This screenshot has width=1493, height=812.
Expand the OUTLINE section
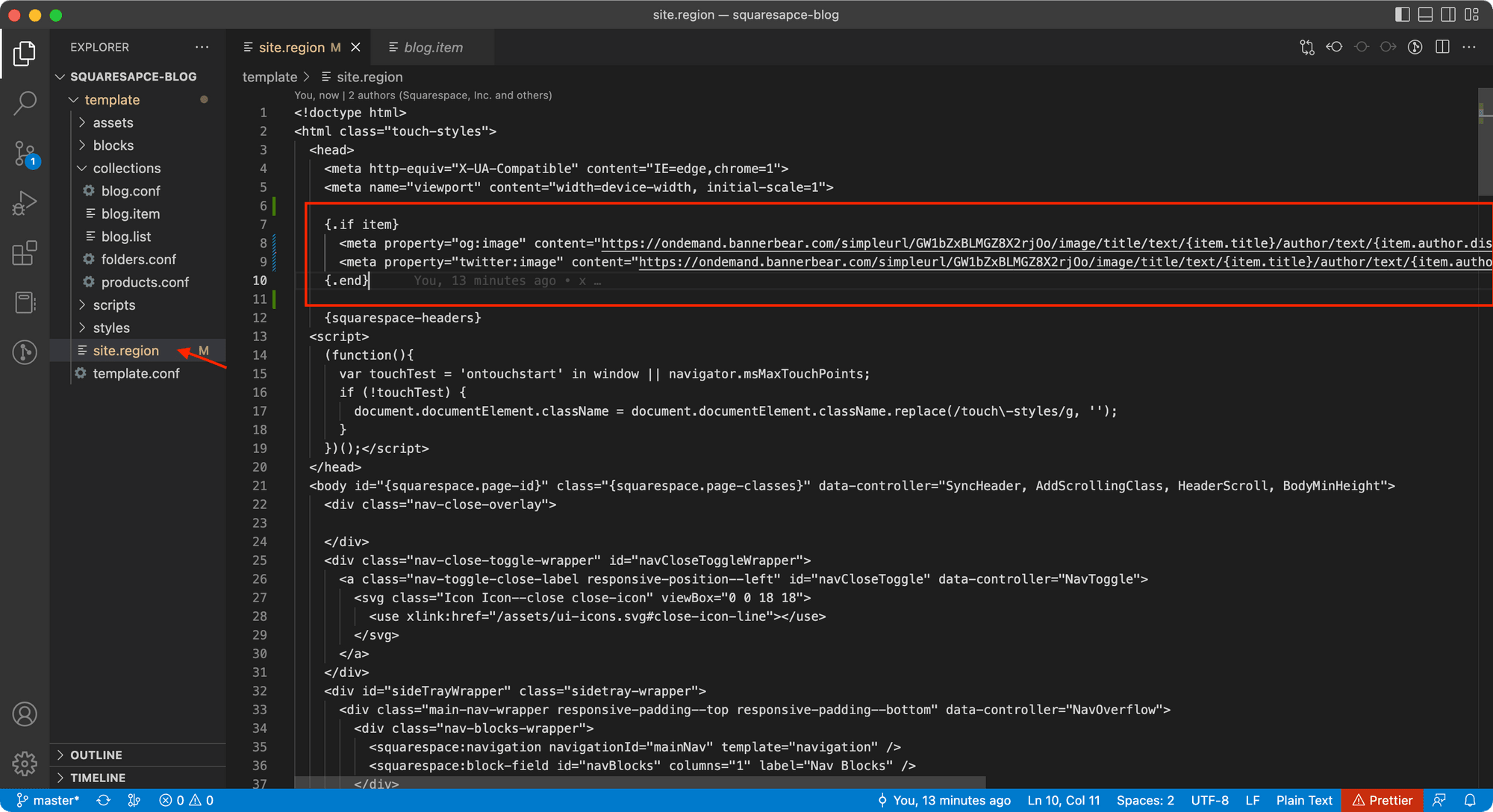tap(138, 755)
